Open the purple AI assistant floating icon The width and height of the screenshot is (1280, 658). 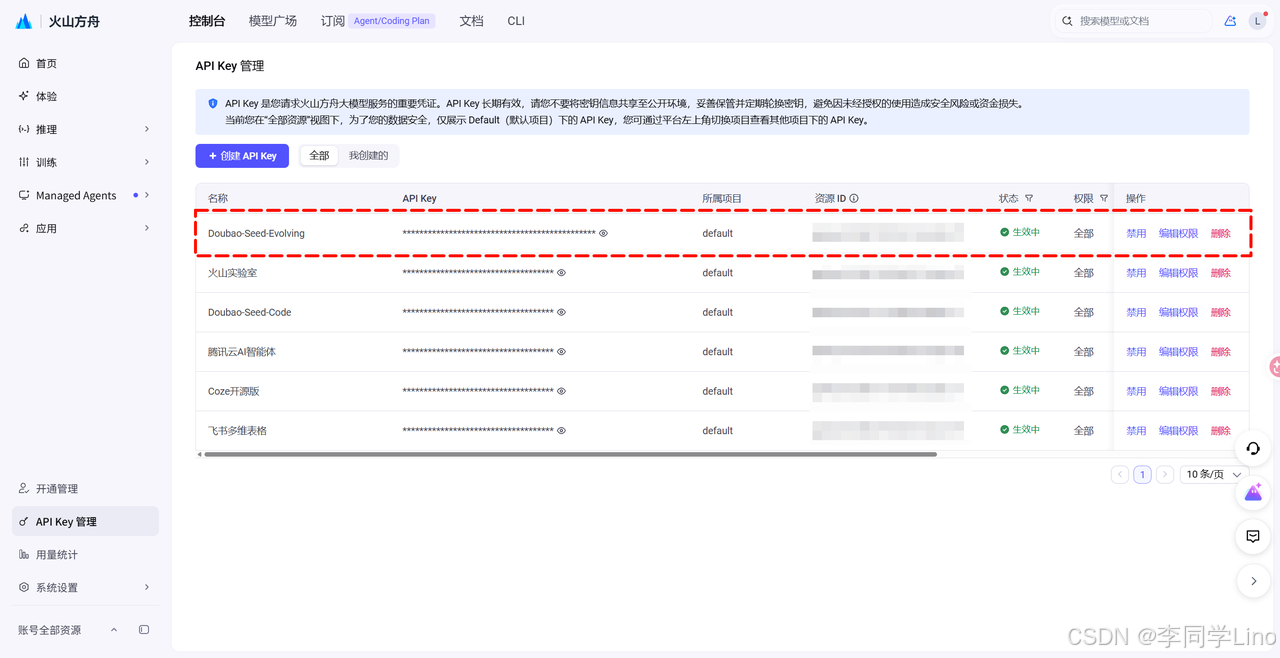pos(1253,492)
